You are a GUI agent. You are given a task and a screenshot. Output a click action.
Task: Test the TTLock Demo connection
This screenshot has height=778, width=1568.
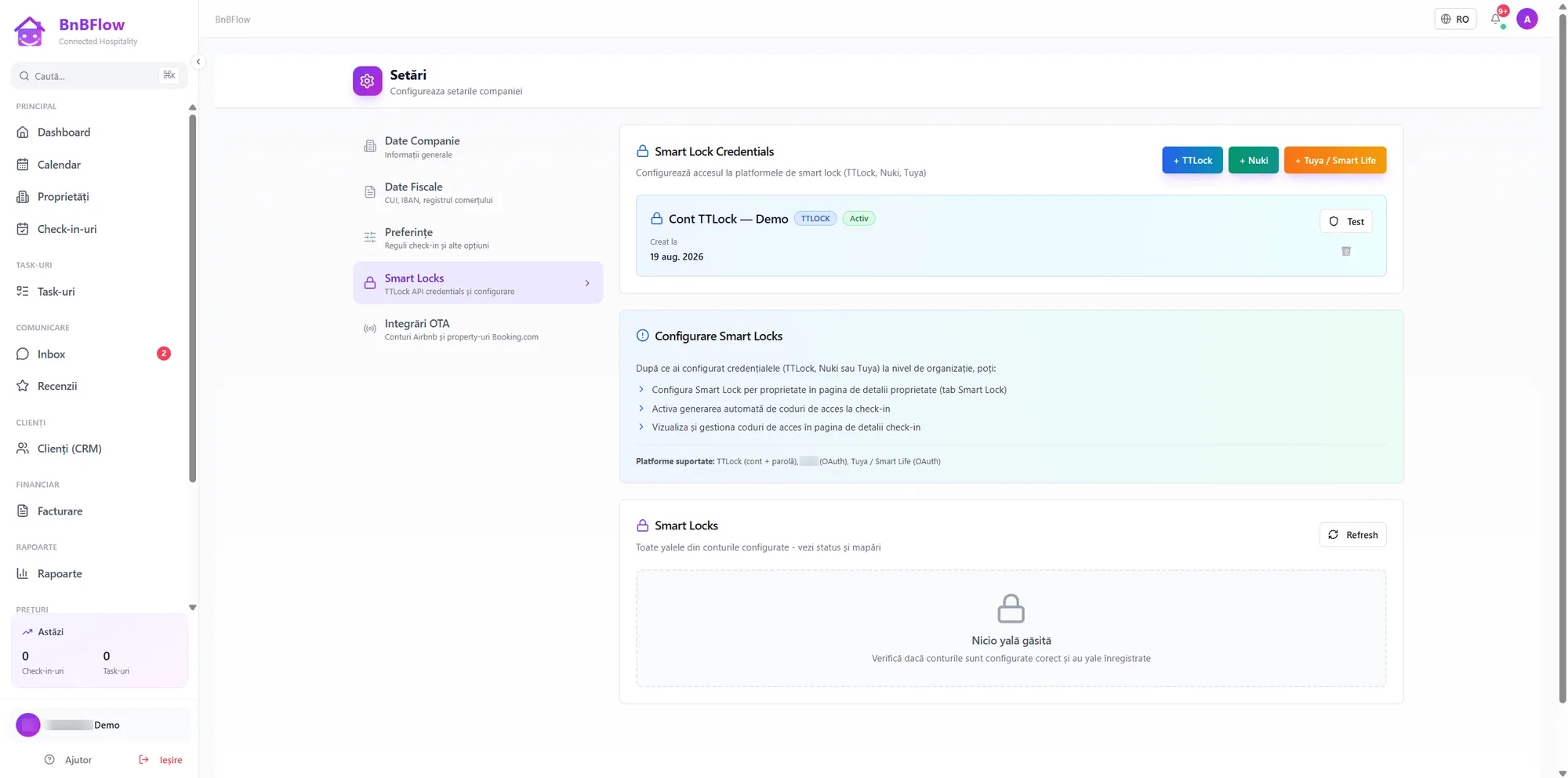pyautogui.click(x=1345, y=221)
